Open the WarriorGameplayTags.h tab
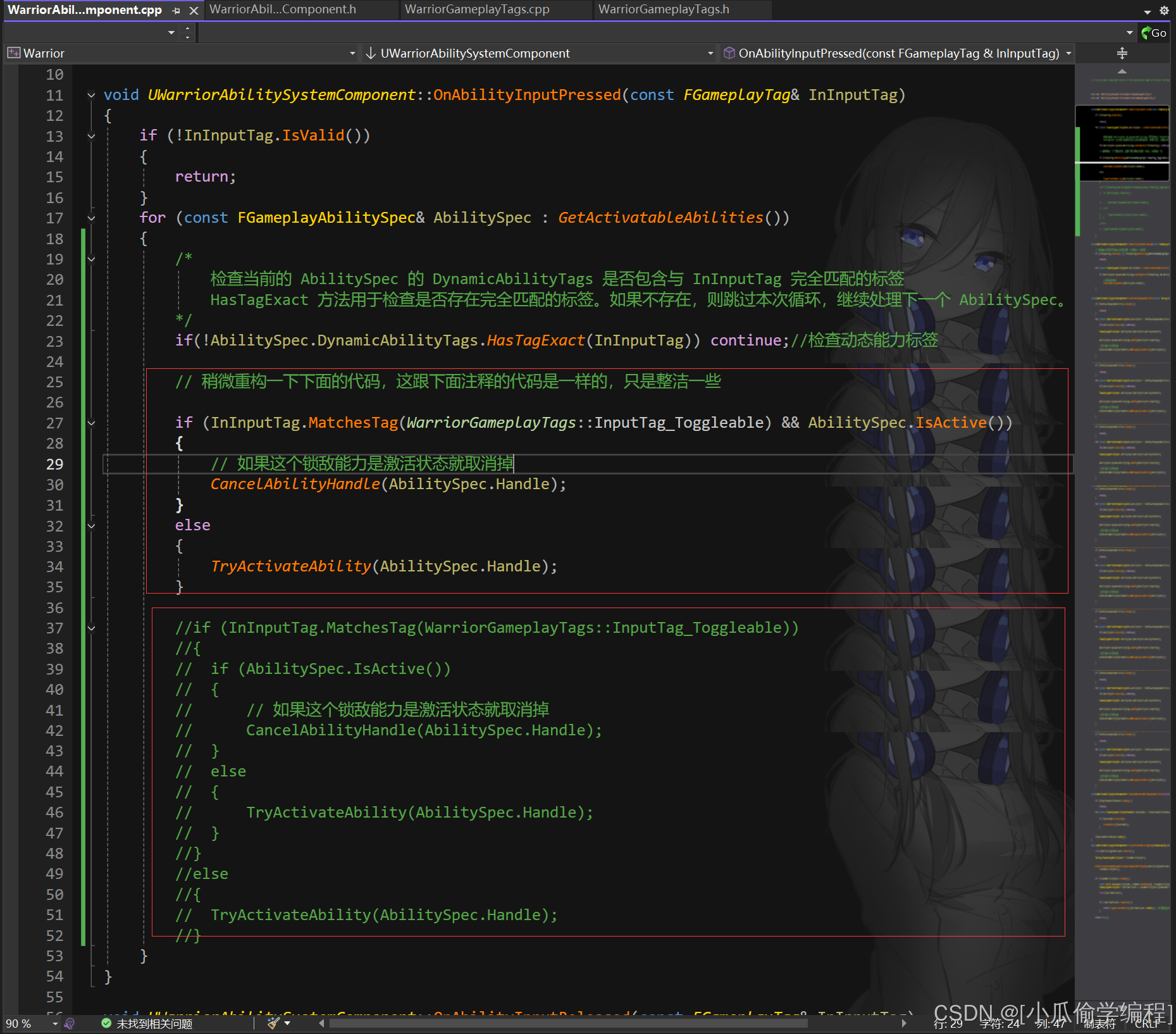The width and height of the screenshot is (1176, 1034). coord(664,9)
